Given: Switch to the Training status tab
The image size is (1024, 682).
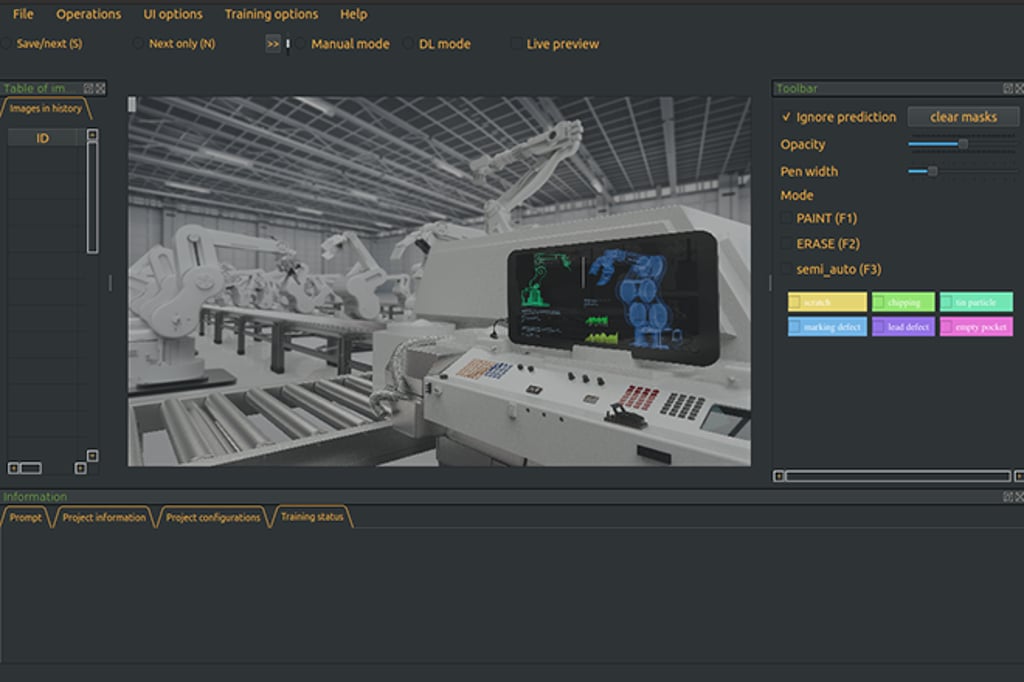Looking at the screenshot, I should [311, 516].
